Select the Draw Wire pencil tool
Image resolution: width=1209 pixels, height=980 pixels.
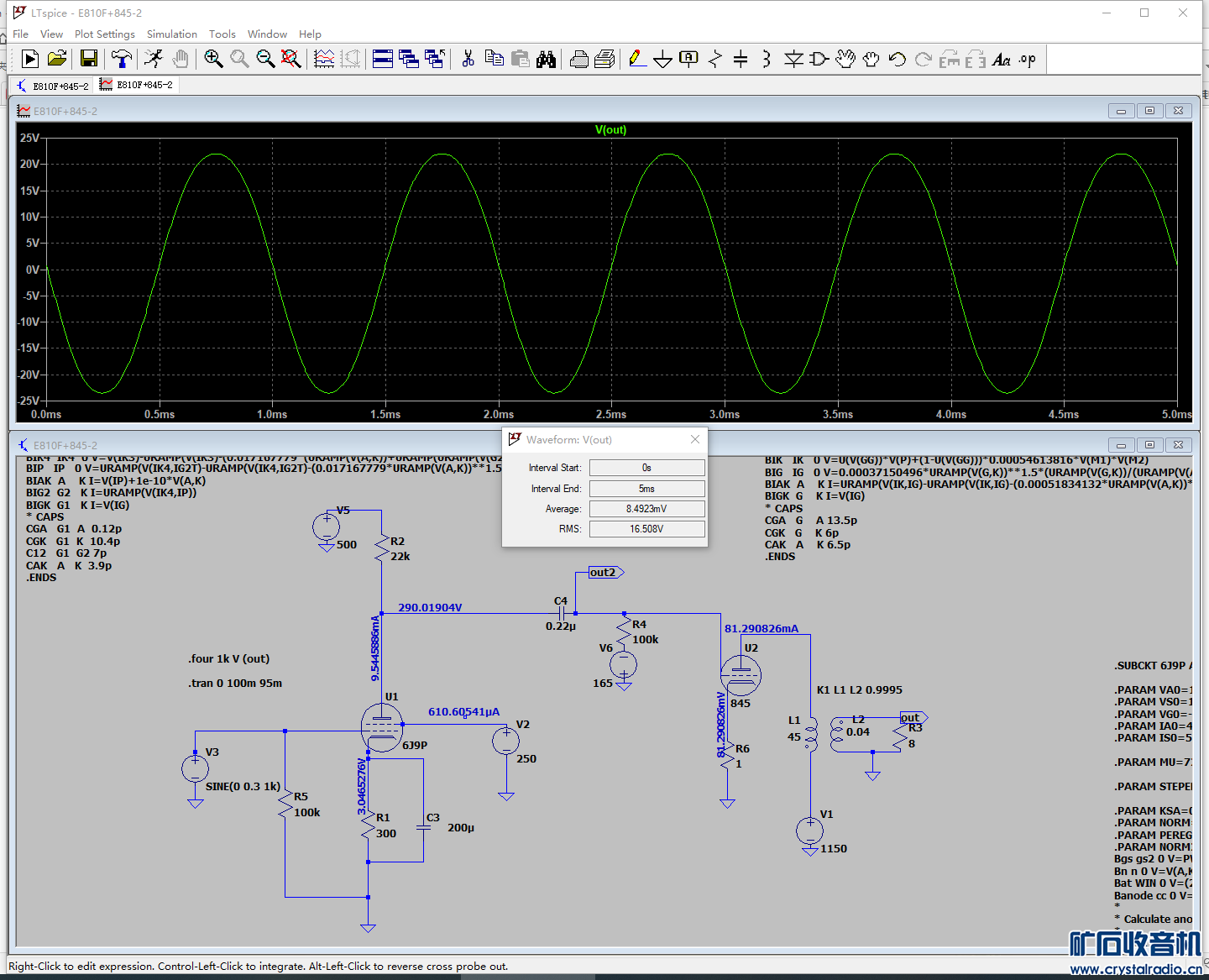coord(636,59)
